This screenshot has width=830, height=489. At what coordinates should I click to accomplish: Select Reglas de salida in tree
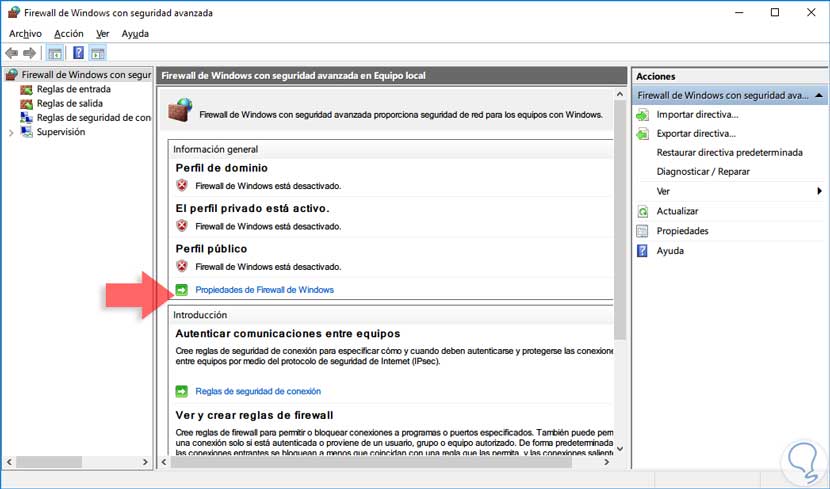[x=69, y=103]
